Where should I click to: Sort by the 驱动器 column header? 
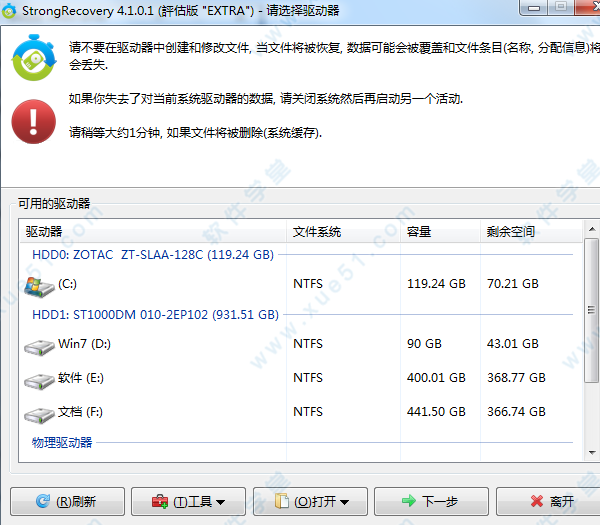tap(152, 231)
